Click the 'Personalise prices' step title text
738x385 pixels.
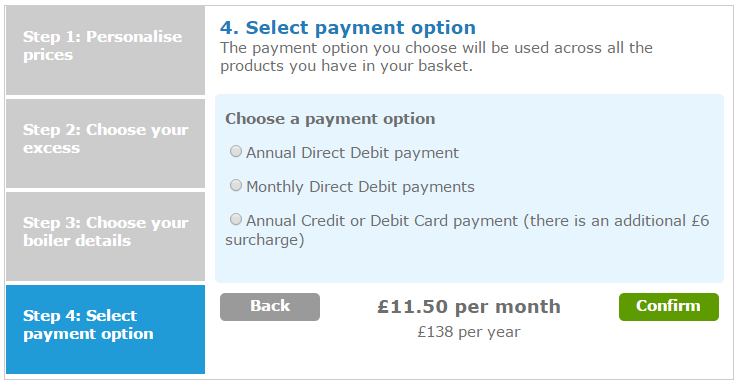point(103,46)
